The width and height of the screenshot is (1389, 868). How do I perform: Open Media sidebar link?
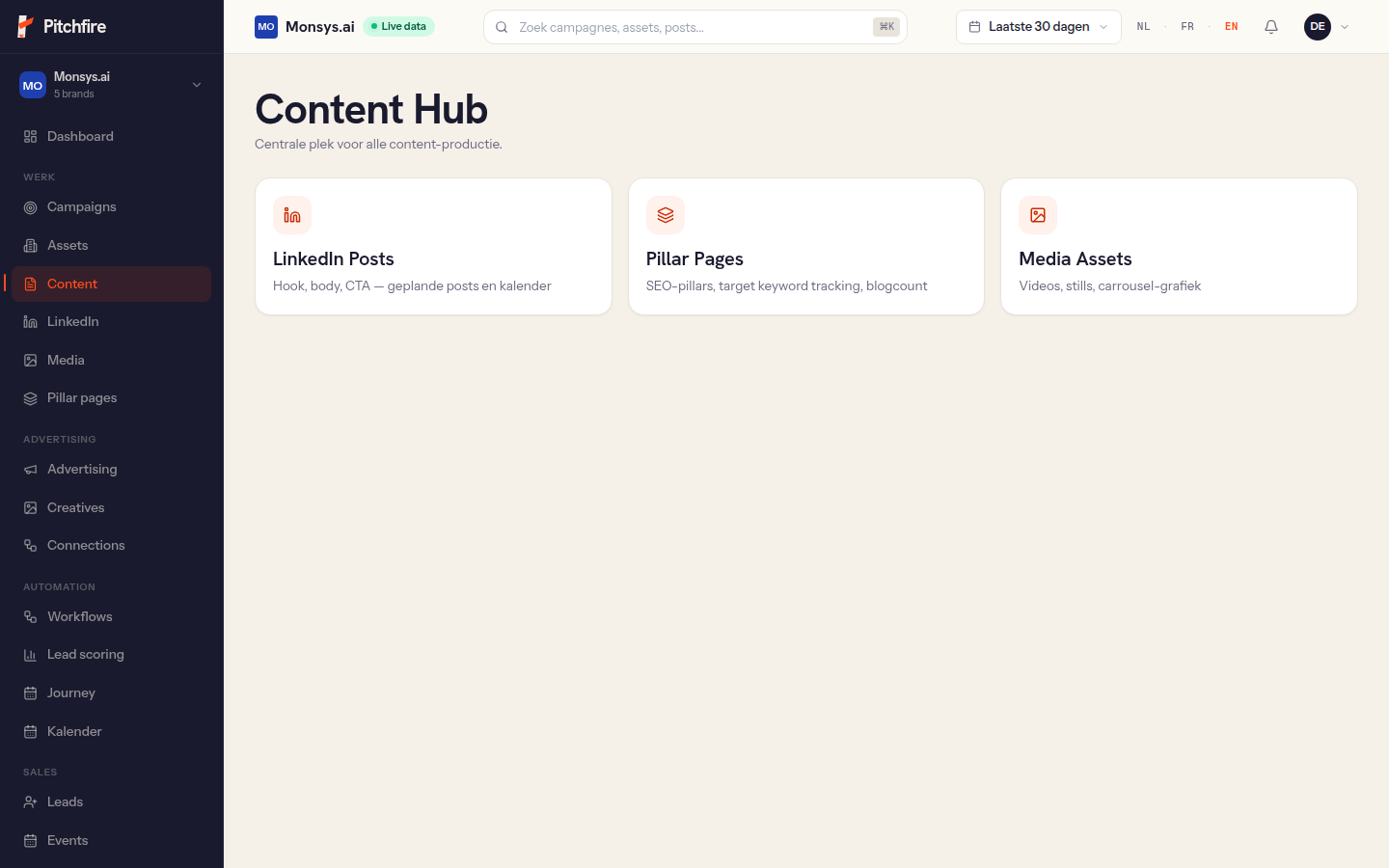tap(112, 361)
